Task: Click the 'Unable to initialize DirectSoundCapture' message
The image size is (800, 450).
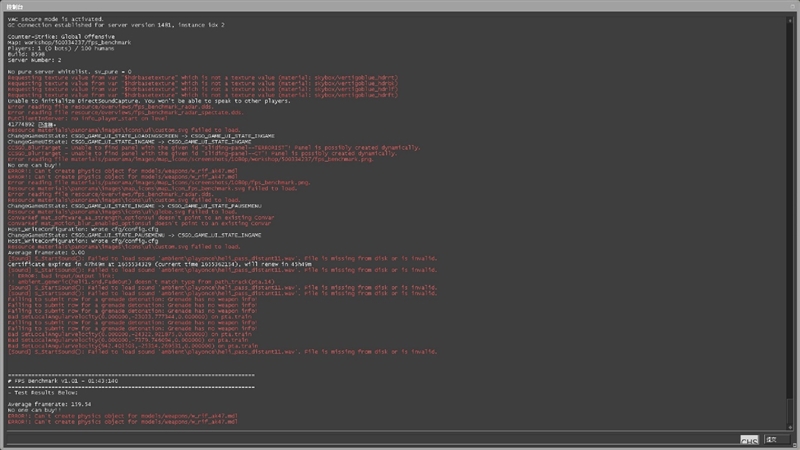Action: click(140, 101)
